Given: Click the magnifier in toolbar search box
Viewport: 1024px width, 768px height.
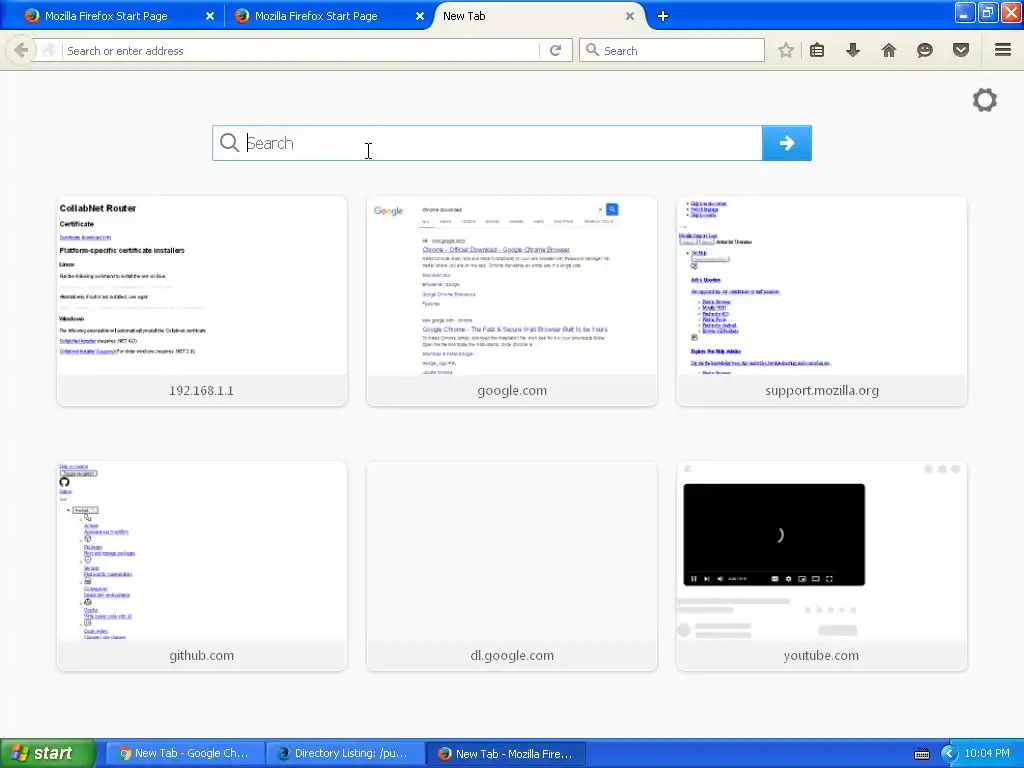Looking at the screenshot, I should click(592, 50).
